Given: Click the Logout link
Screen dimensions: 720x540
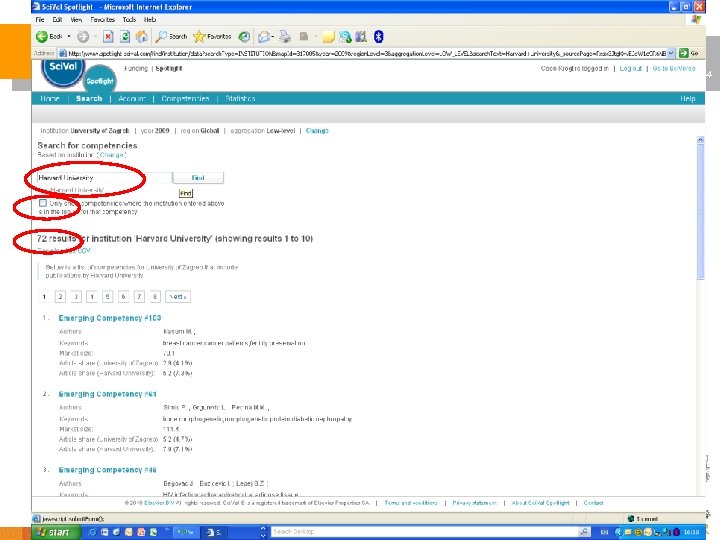Looking at the screenshot, I should pyautogui.click(x=630, y=68).
